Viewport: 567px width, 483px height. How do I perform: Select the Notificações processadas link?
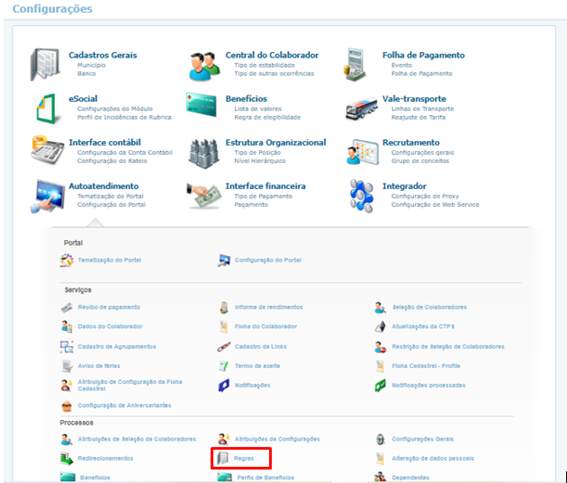[429, 385]
